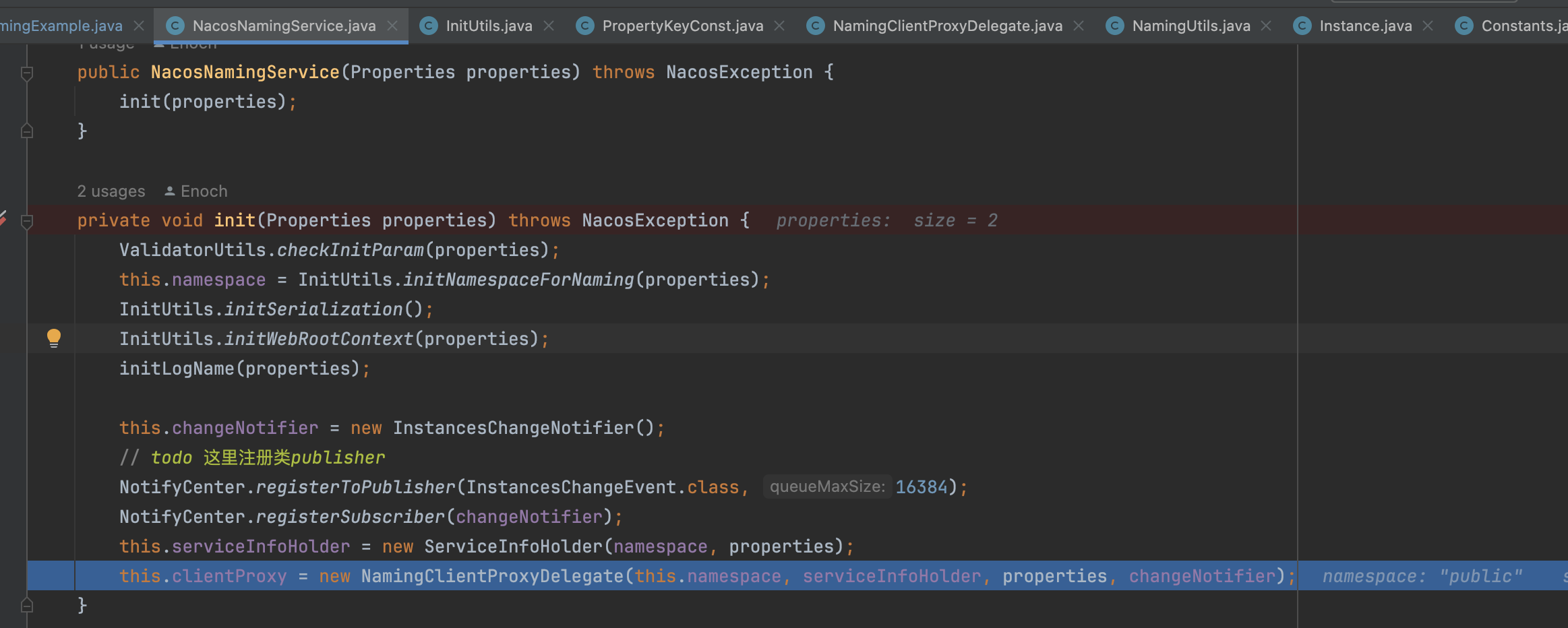Open the NamingClientProxyDelegate.java tab
Screen dimensions: 1568x628
pyautogui.click(x=947, y=26)
